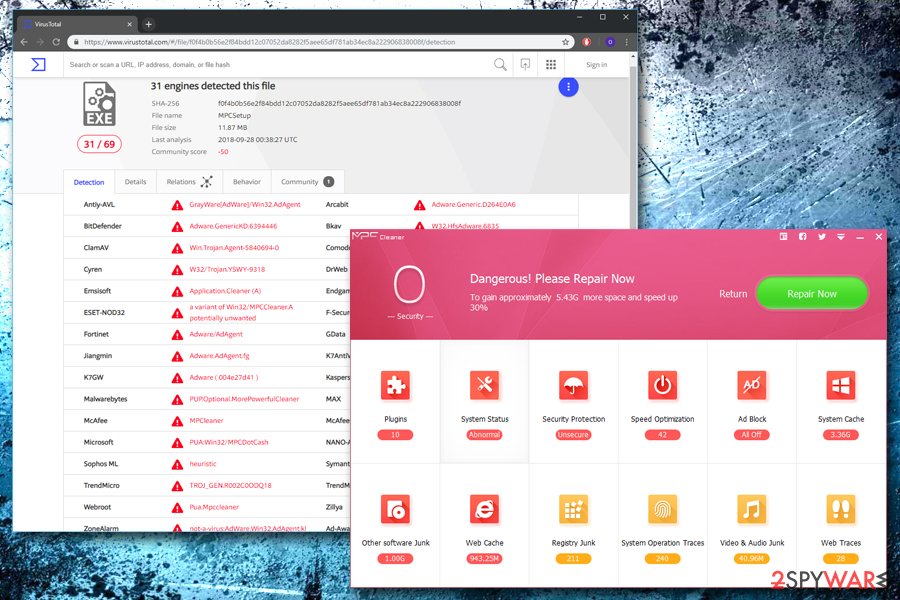The width and height of the screenshot is (900, 600).
Task: Click the Community score value -50
Action: [x=223, y=152]
